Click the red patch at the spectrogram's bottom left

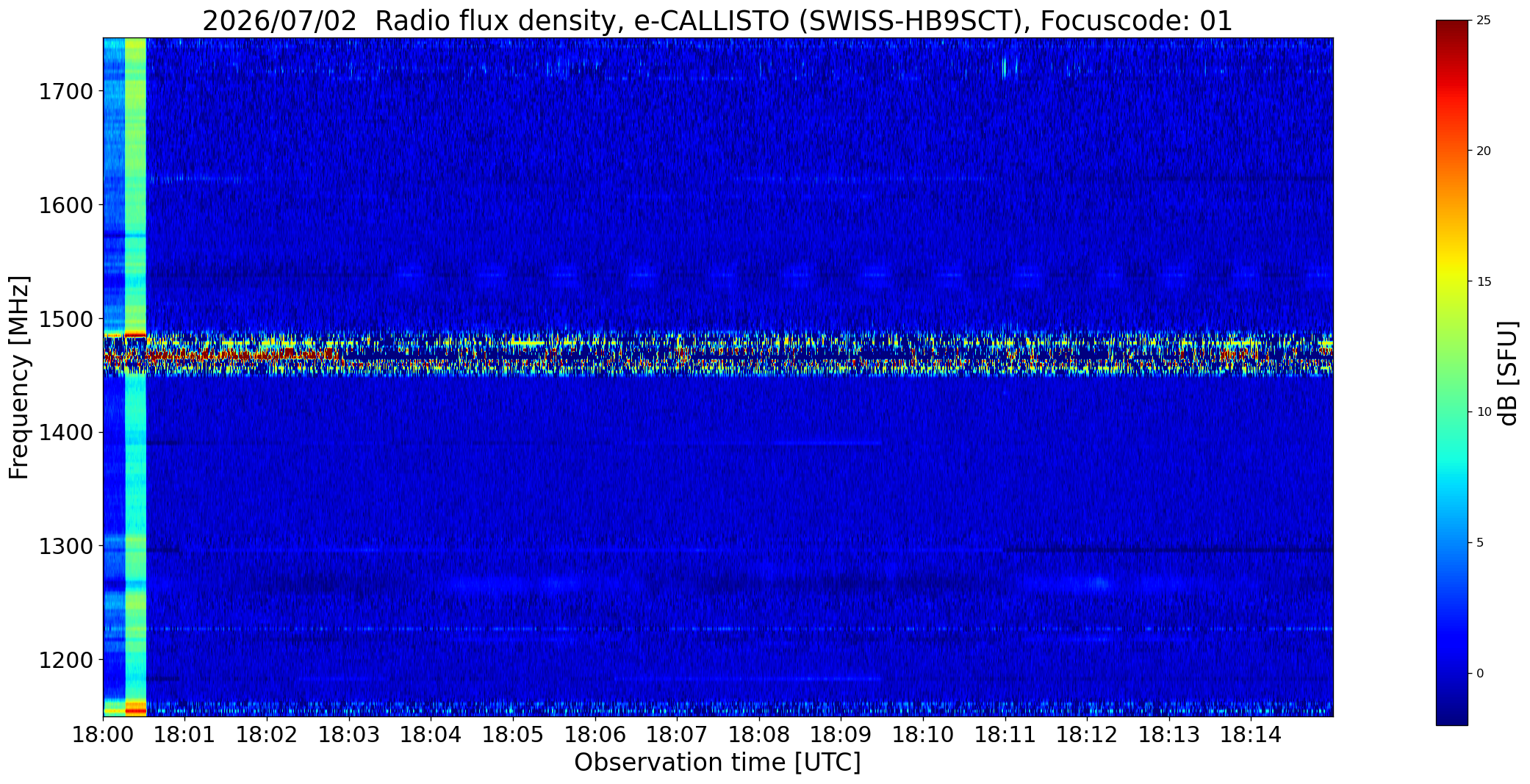[x=136, y=709]
